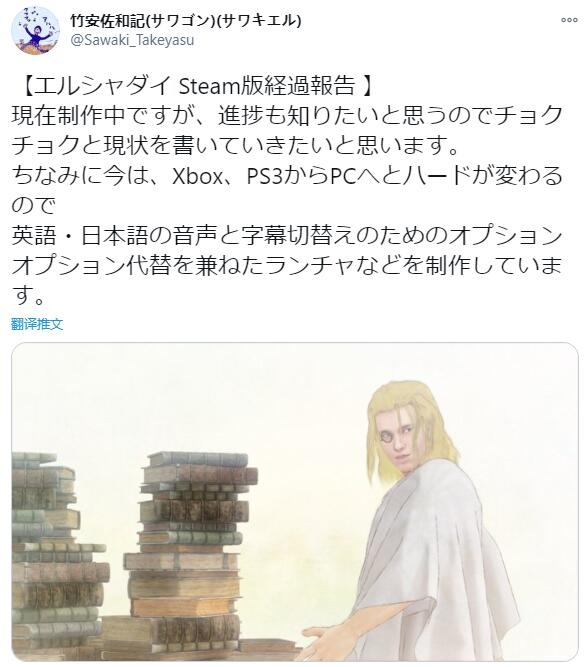Click the final す。 ending the tweet
The width and height of the screenshot is (588, 667).
28,295
